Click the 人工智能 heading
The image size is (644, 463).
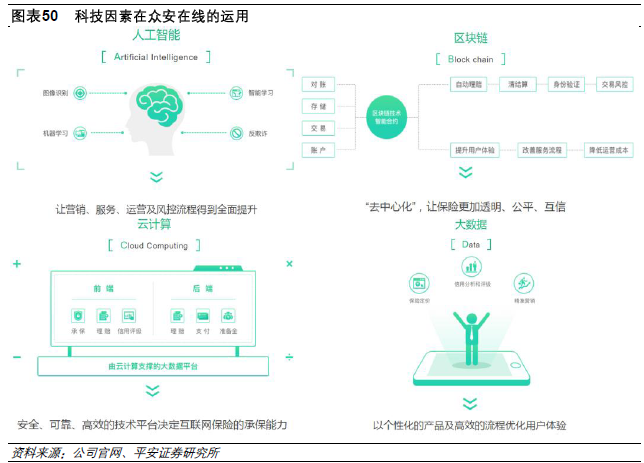pos(156,35)
